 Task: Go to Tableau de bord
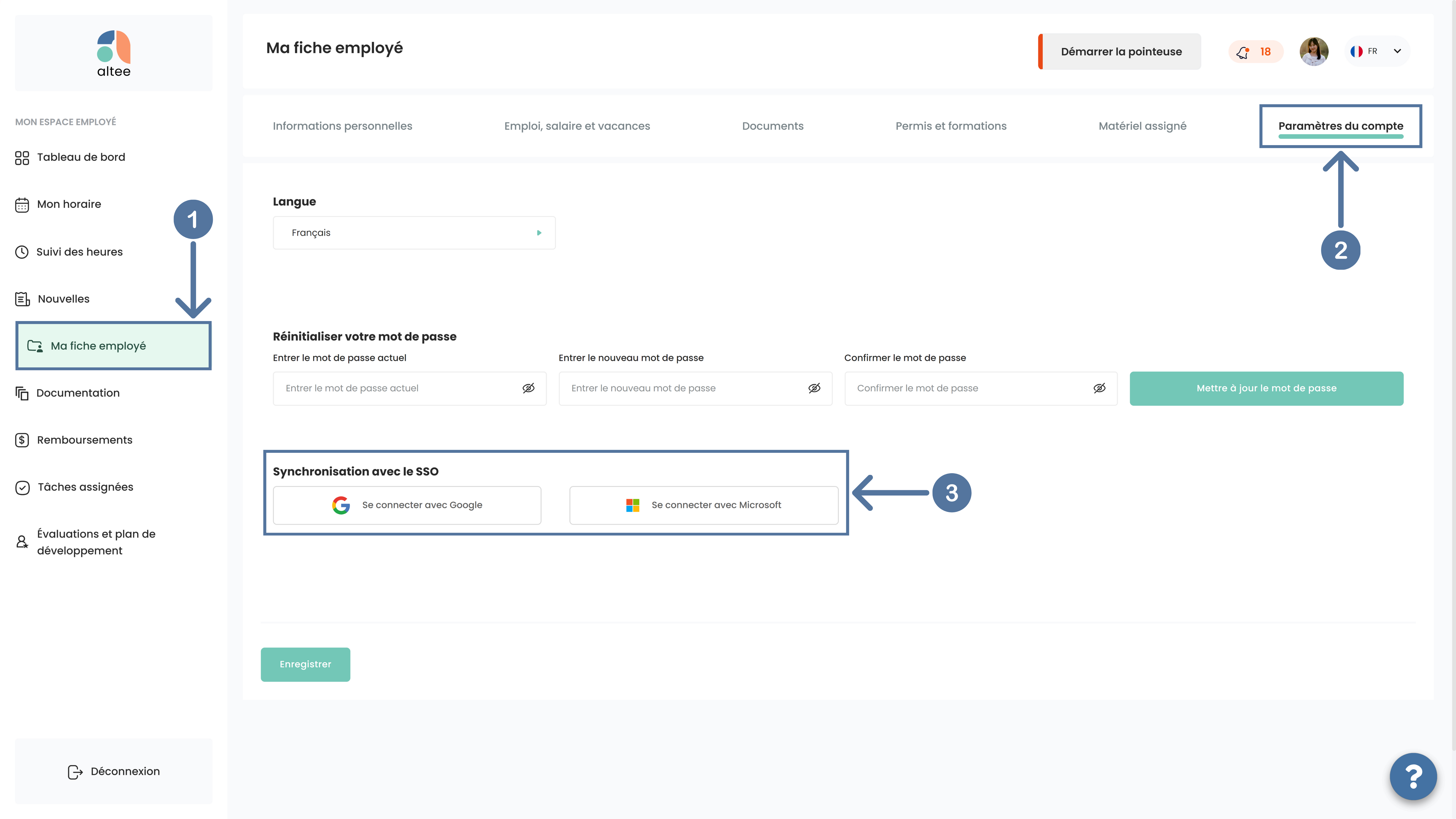pyautogui.click(x=81, y=157)
